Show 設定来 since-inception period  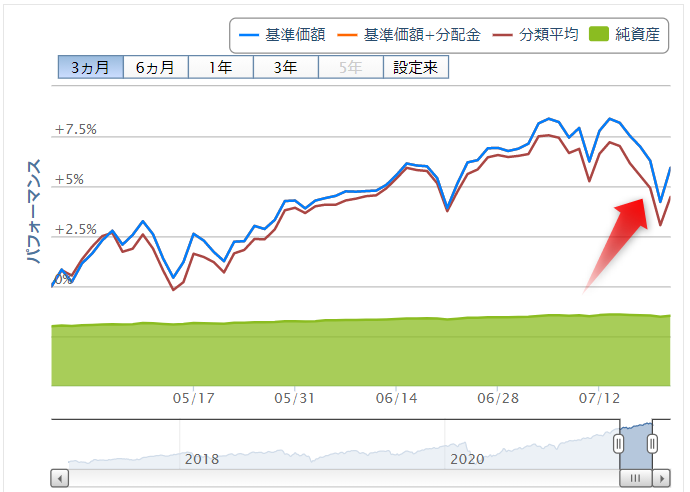point(416,67)
